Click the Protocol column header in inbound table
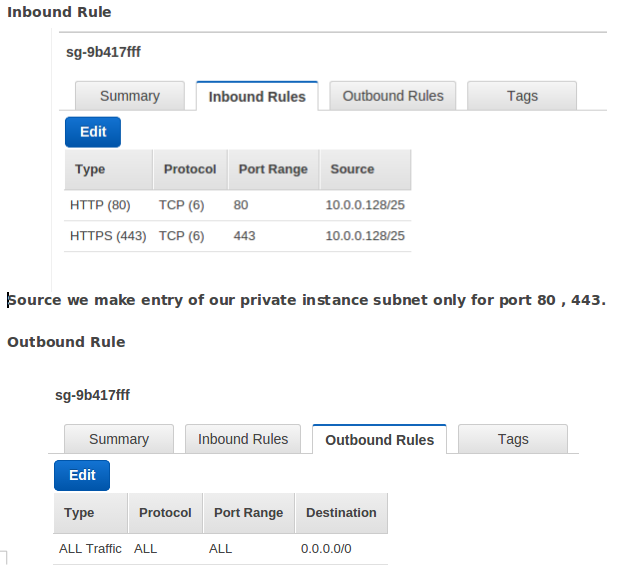Screen dimensions: 633x582 click(x=191, y=169)
